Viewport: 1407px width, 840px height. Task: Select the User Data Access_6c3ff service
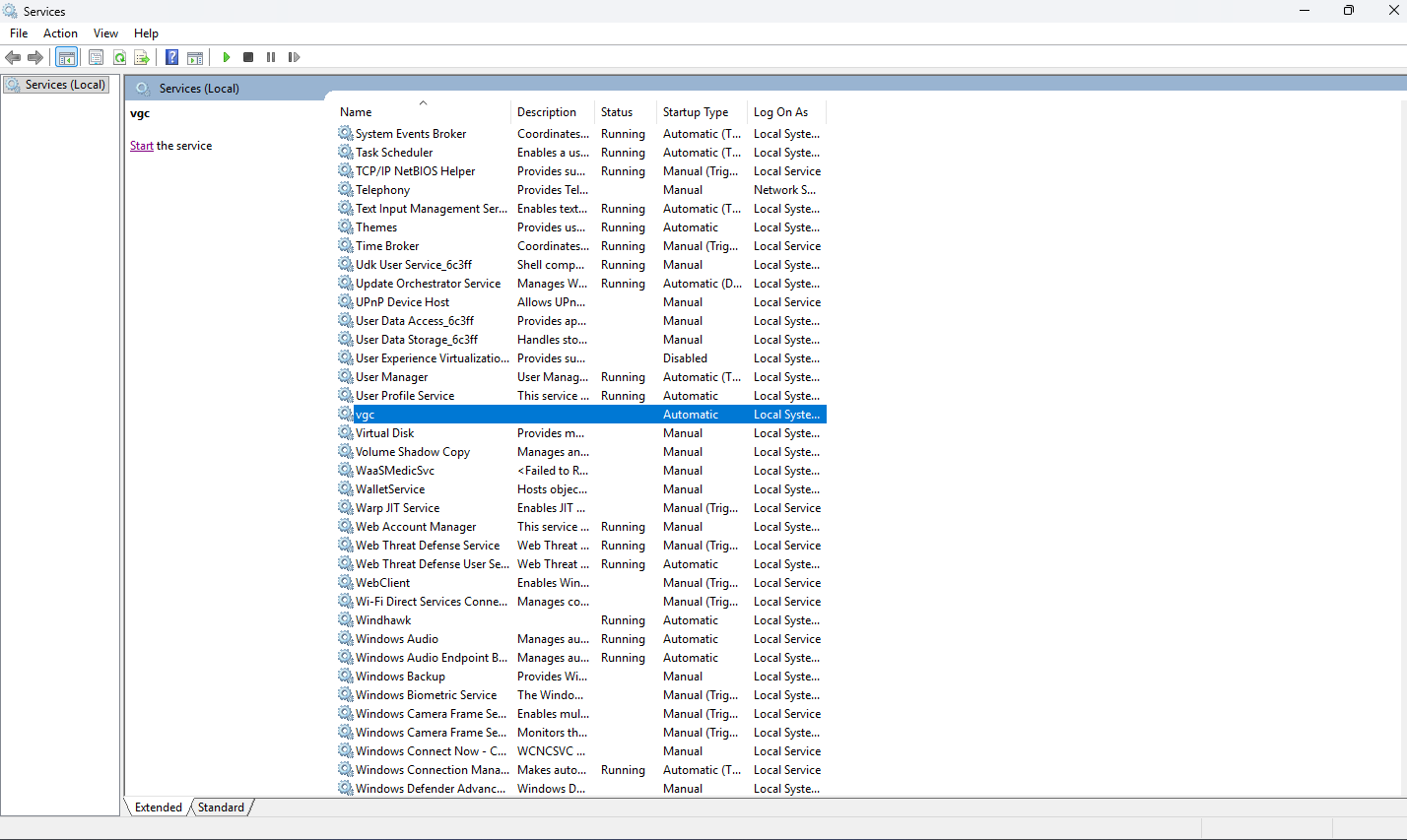[581, 321]
